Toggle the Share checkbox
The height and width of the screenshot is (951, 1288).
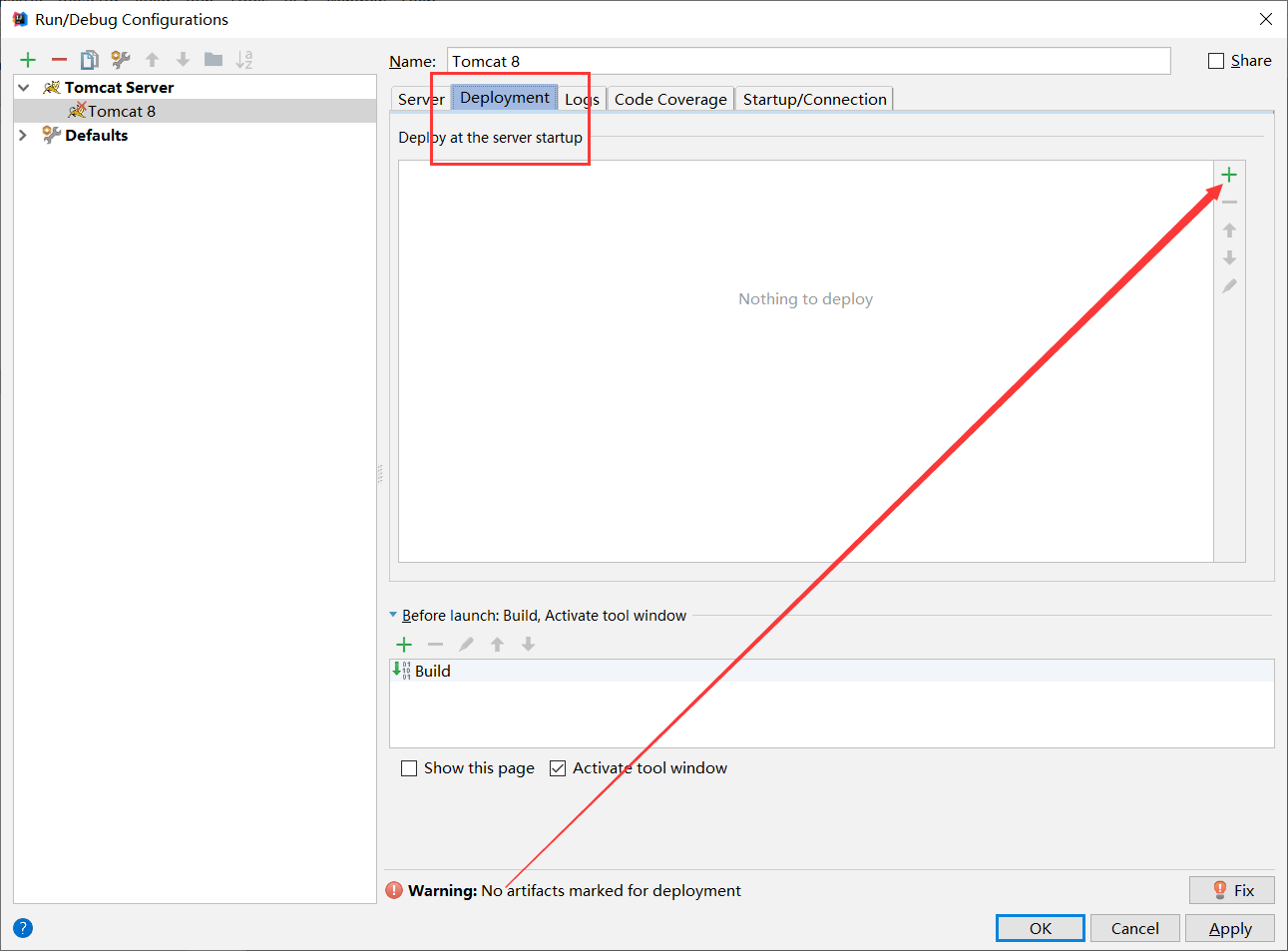[x=1216, y=61]
